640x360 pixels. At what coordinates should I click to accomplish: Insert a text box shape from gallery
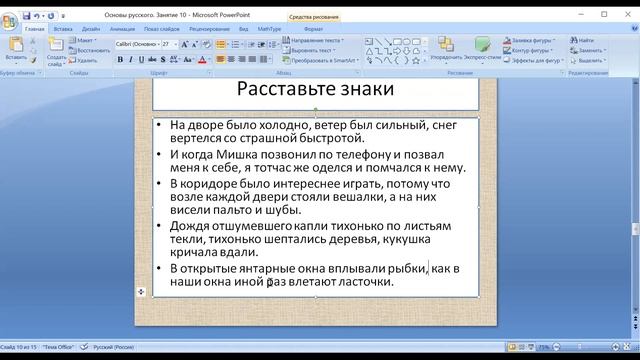[369, 41]
